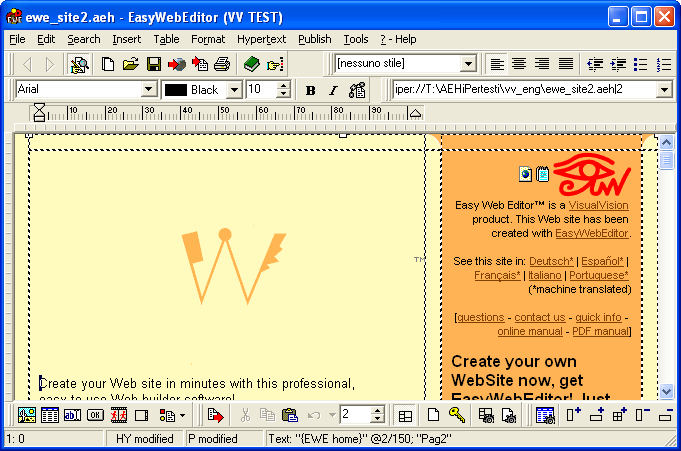The width and height of the screenshot is (681, 451).
Task: Insert text field (abl) icon
Action: point(72,415)
